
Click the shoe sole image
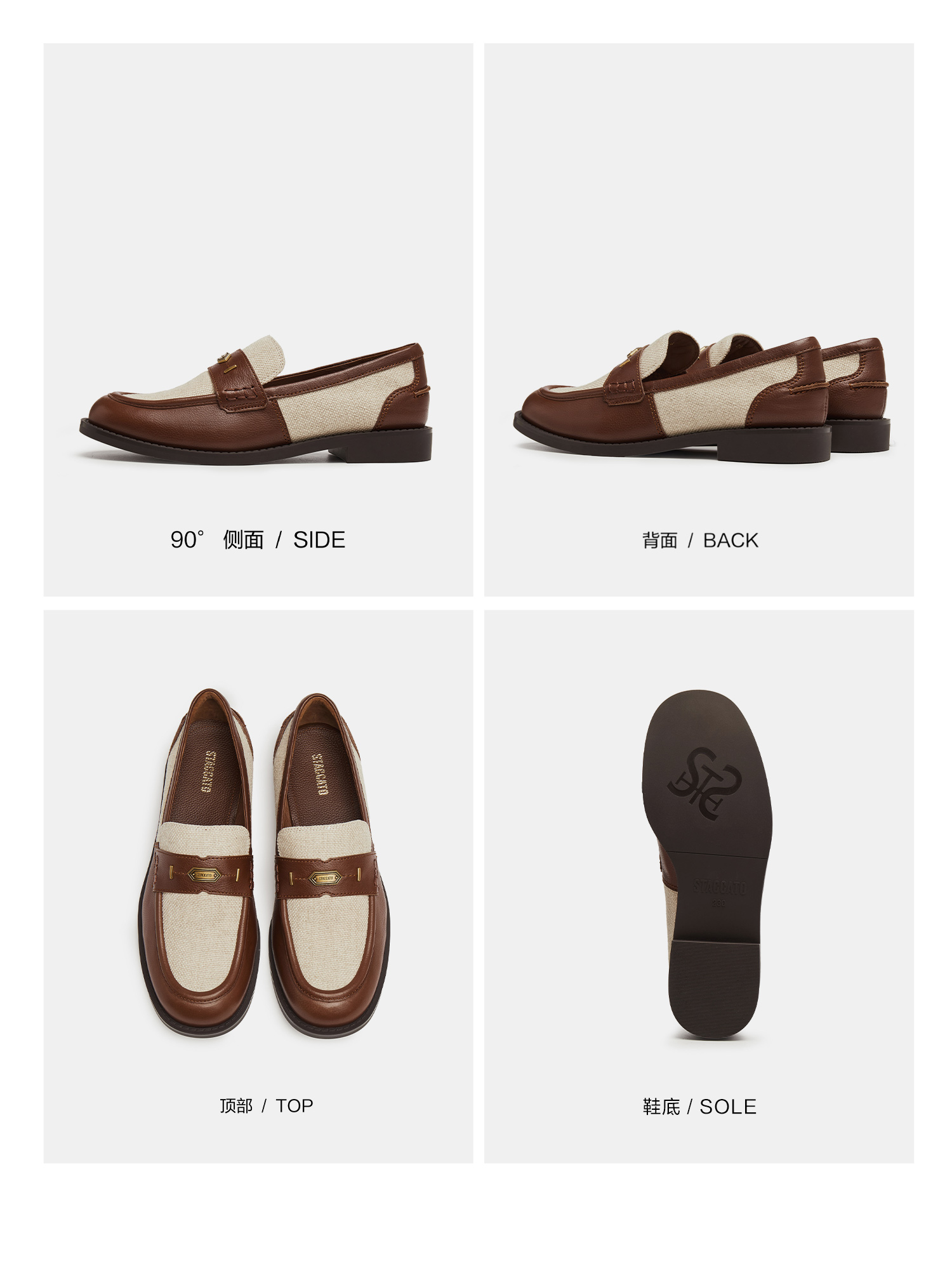706,867
